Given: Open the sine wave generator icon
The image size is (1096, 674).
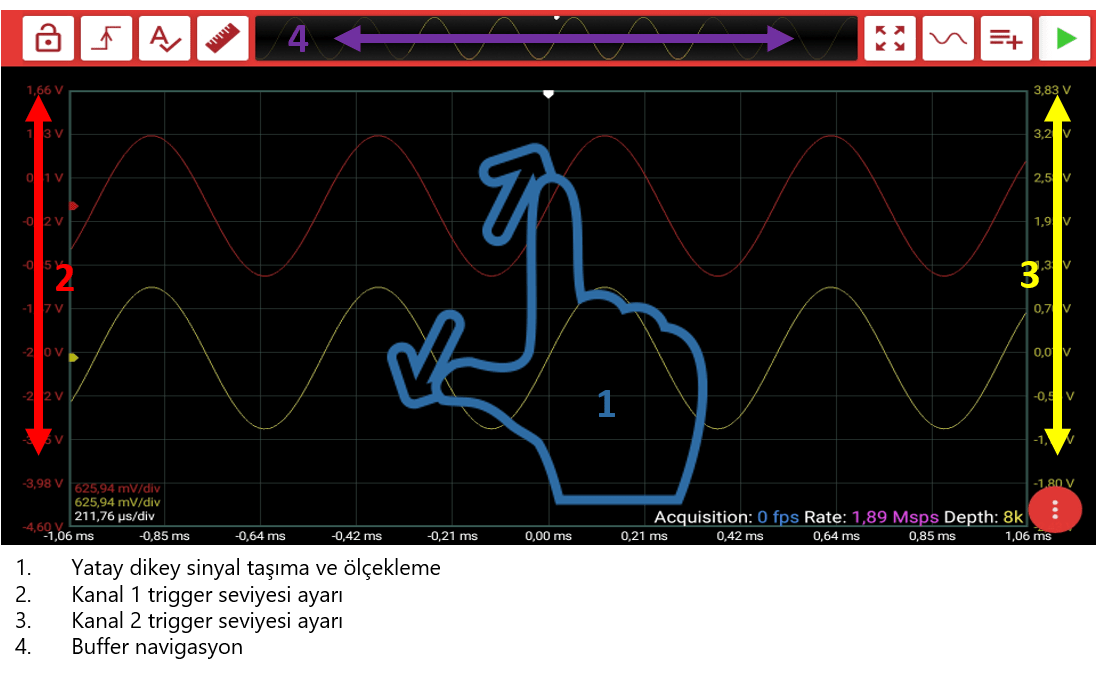Looking at the screenshot, I should click(948, 38).
